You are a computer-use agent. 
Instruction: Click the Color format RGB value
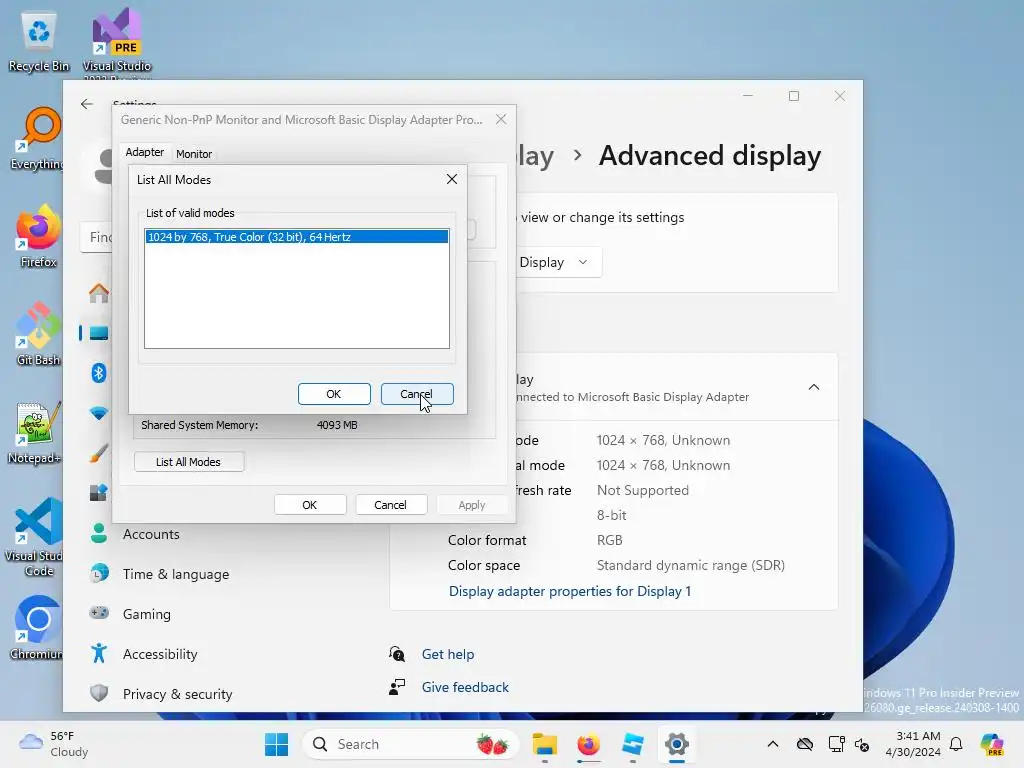point(609,540)
